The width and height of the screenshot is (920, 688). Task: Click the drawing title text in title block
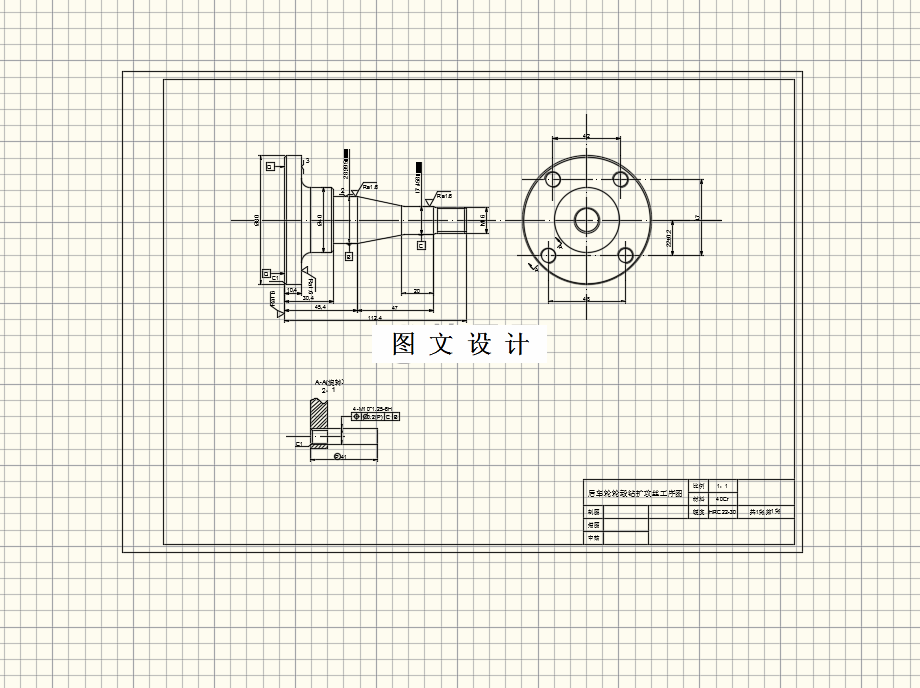click(x=635, y=494)
